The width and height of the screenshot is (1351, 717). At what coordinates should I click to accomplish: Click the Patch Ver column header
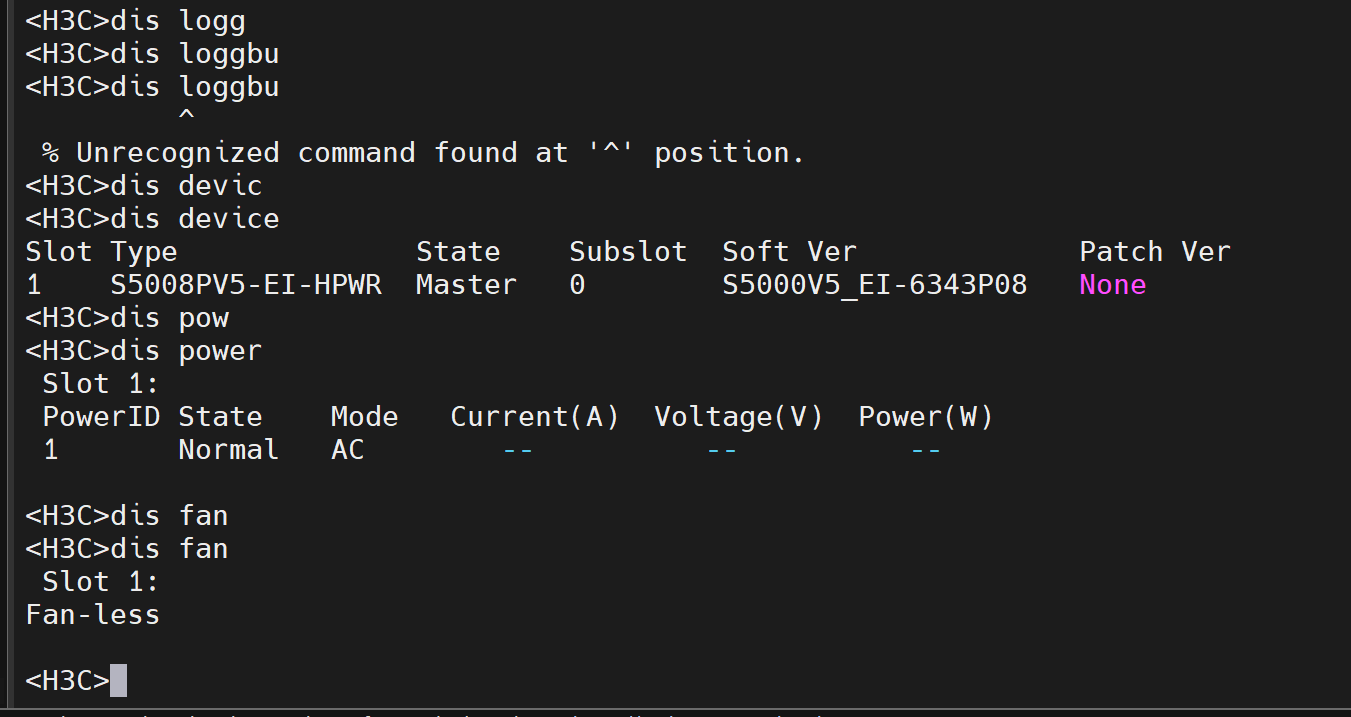pos(1154,252)
